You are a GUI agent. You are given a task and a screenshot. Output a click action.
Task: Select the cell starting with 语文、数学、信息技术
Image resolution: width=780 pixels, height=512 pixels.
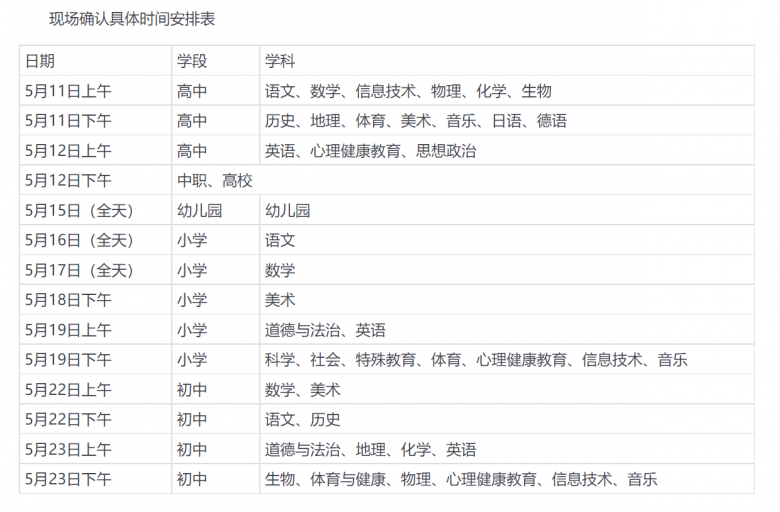(408, 91)
